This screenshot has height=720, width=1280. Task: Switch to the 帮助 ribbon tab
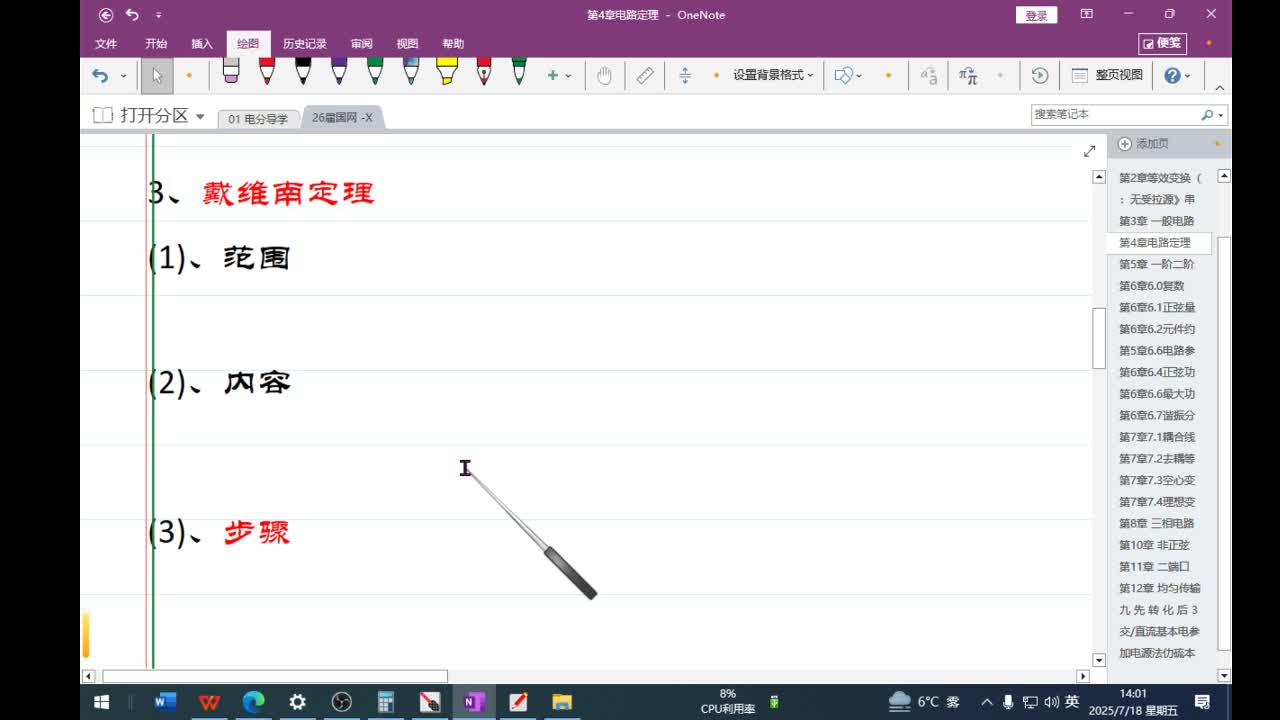(x=453, y=44)
